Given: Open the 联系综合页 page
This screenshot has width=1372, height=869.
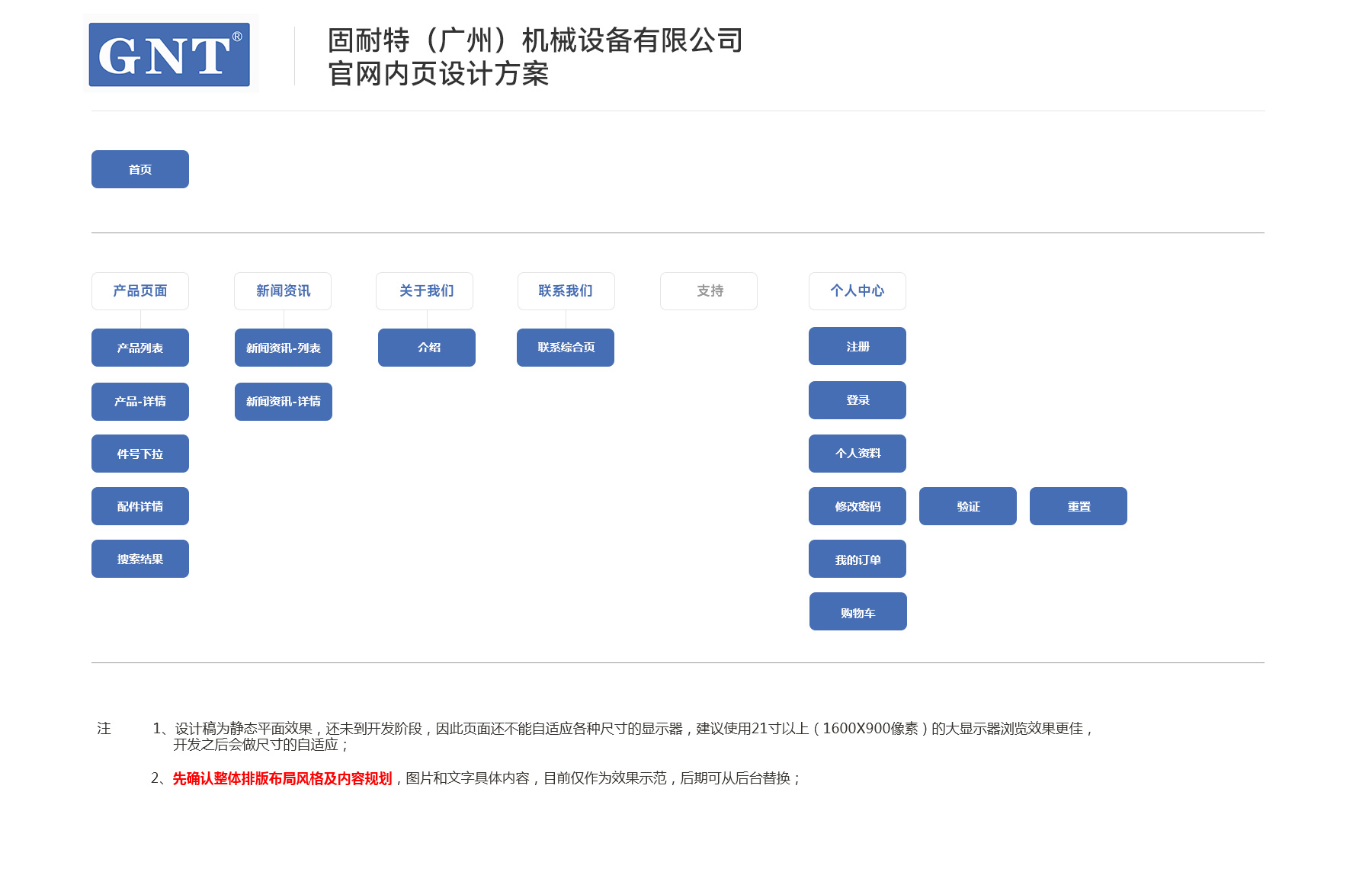Looking at the screenshot, I should coord(566,348).
